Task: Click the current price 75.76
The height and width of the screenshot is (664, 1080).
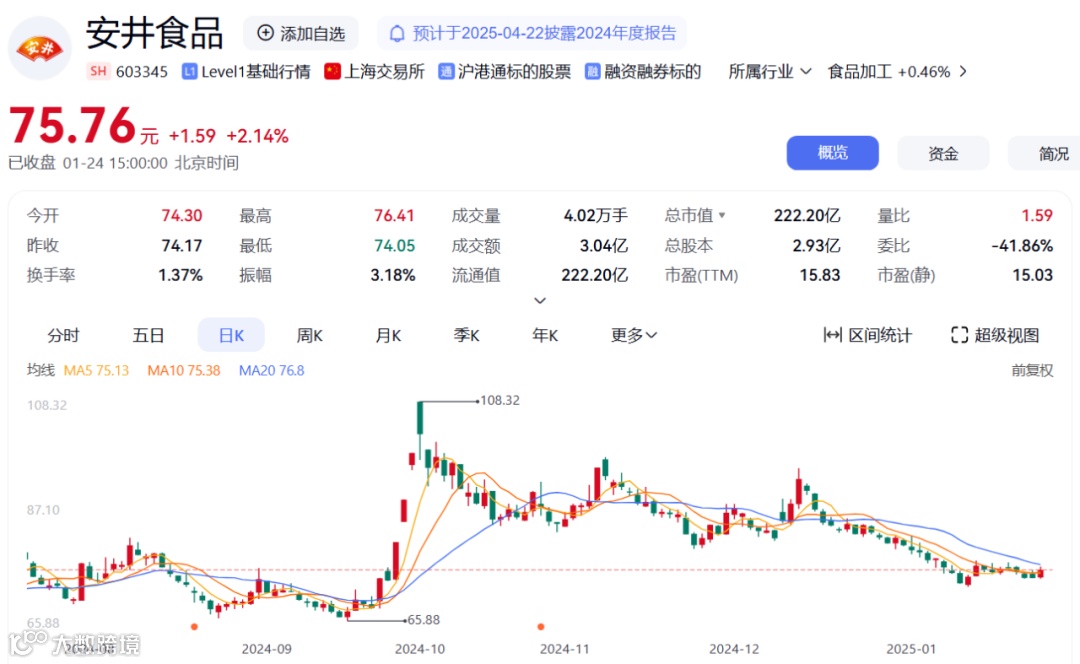Action: pyautogui.click(x=72, y=125)
